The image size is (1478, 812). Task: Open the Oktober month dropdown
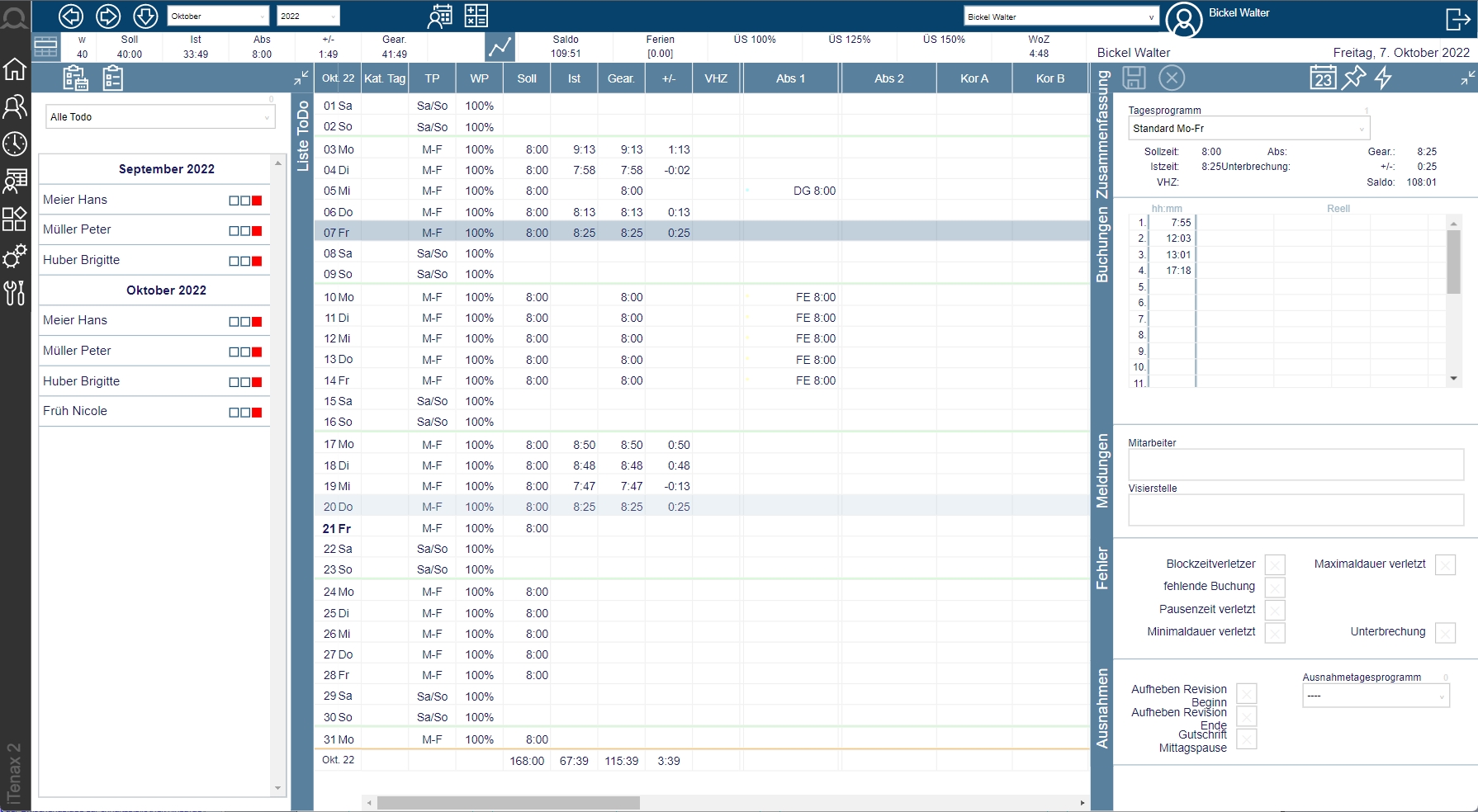click(218, 17)
